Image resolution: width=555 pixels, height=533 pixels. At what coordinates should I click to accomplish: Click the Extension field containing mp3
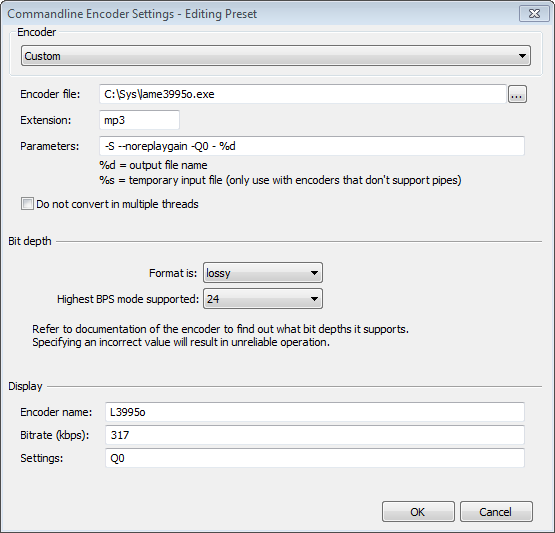pyautogui.click(x=139, y=120)
